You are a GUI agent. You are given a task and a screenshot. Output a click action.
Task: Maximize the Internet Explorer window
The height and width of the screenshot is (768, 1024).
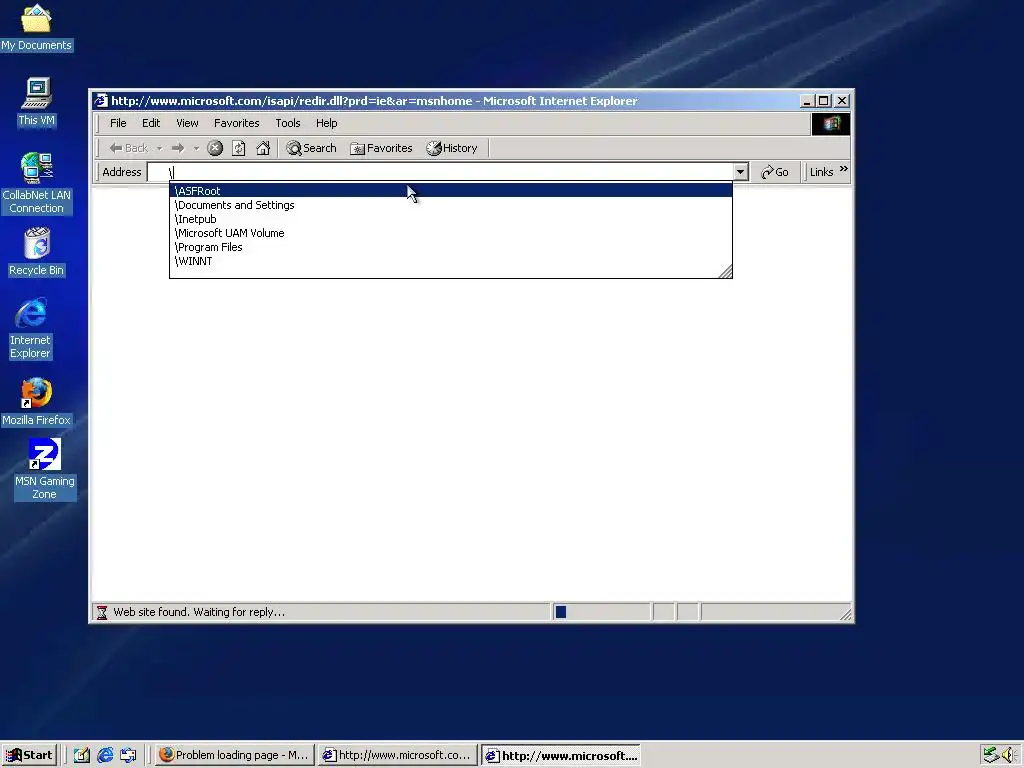[x=824, y=101]
